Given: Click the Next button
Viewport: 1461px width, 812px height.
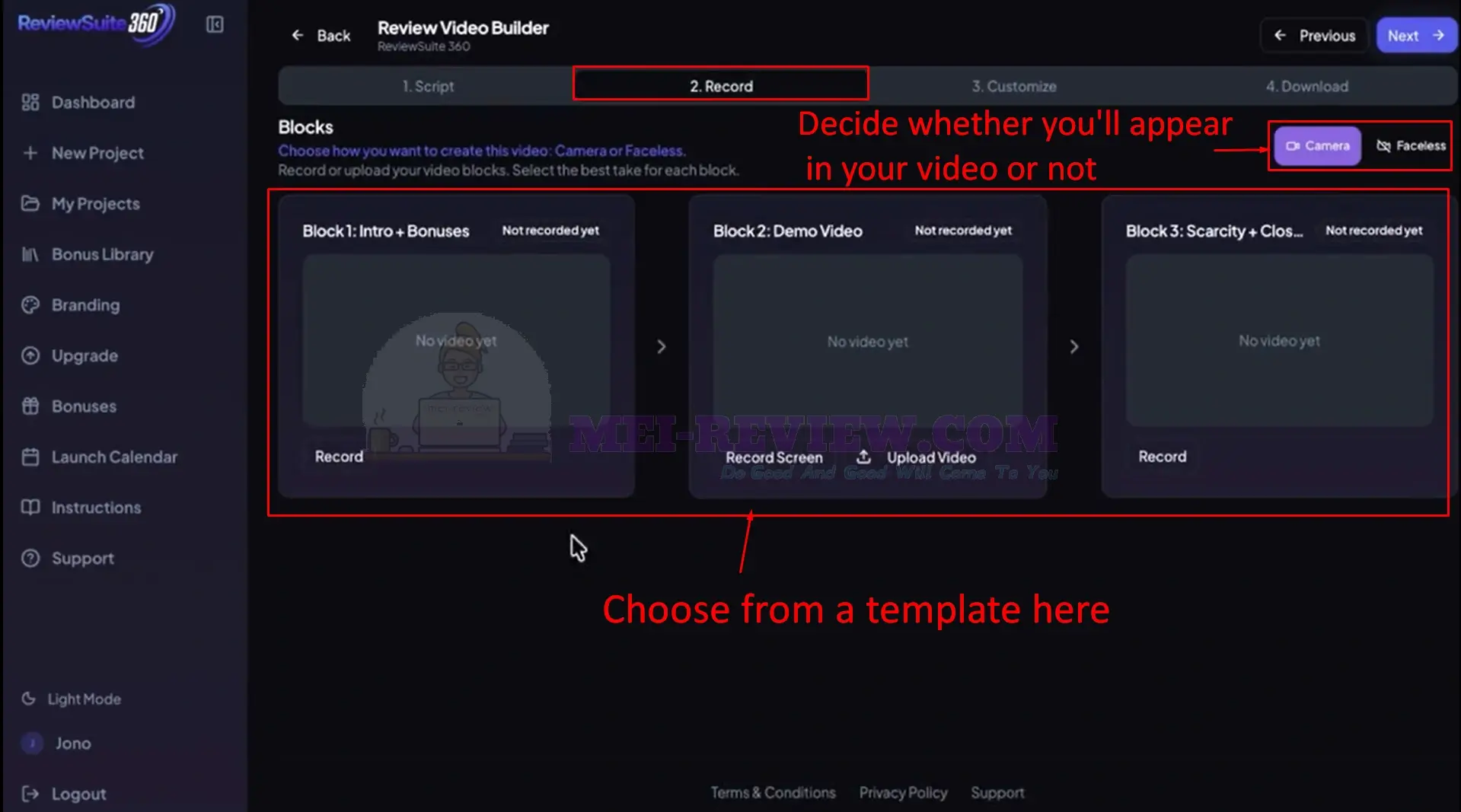Looking at the screenshot, I should (x=1416, y=36).
